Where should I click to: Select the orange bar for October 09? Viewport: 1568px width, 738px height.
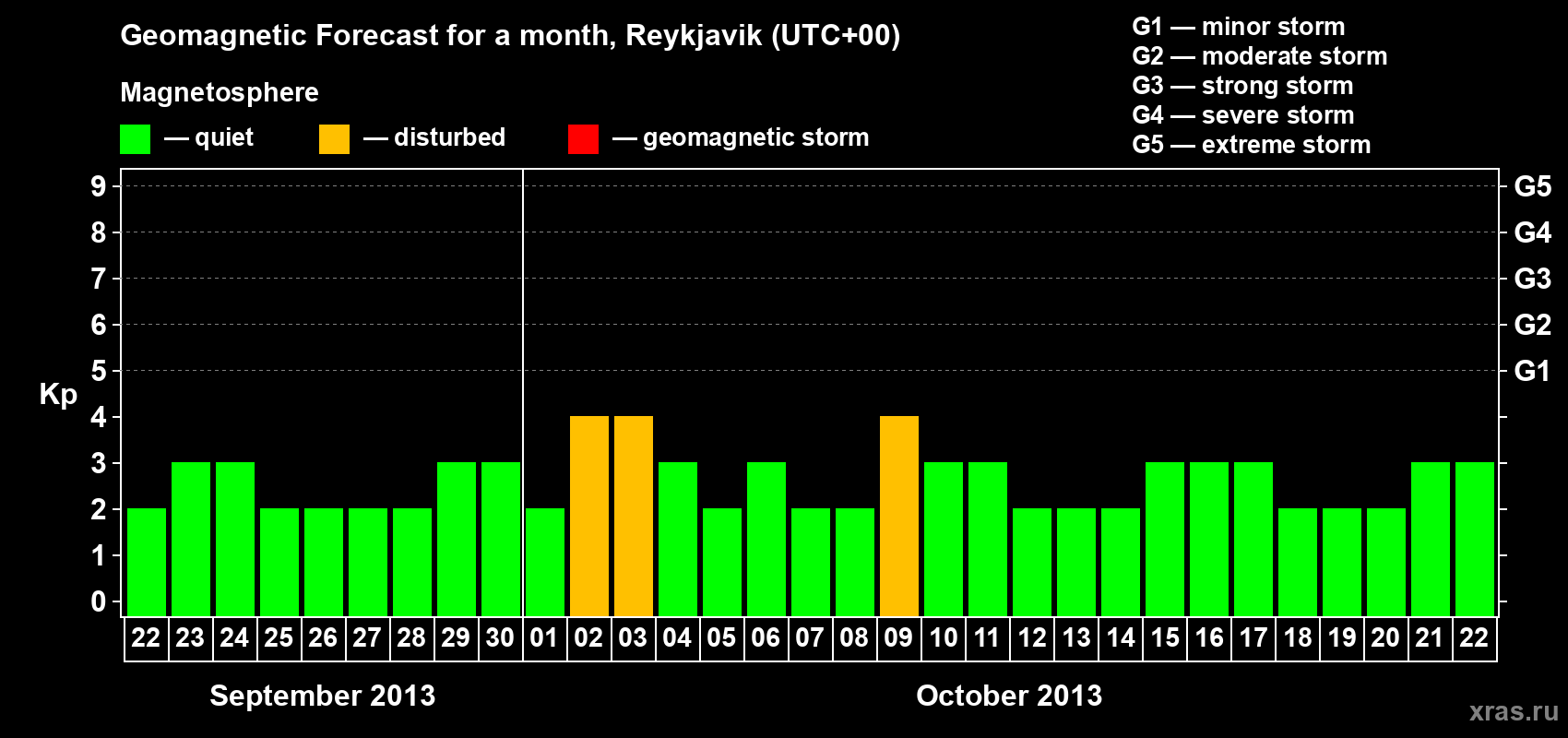click(x=899, y=516)
